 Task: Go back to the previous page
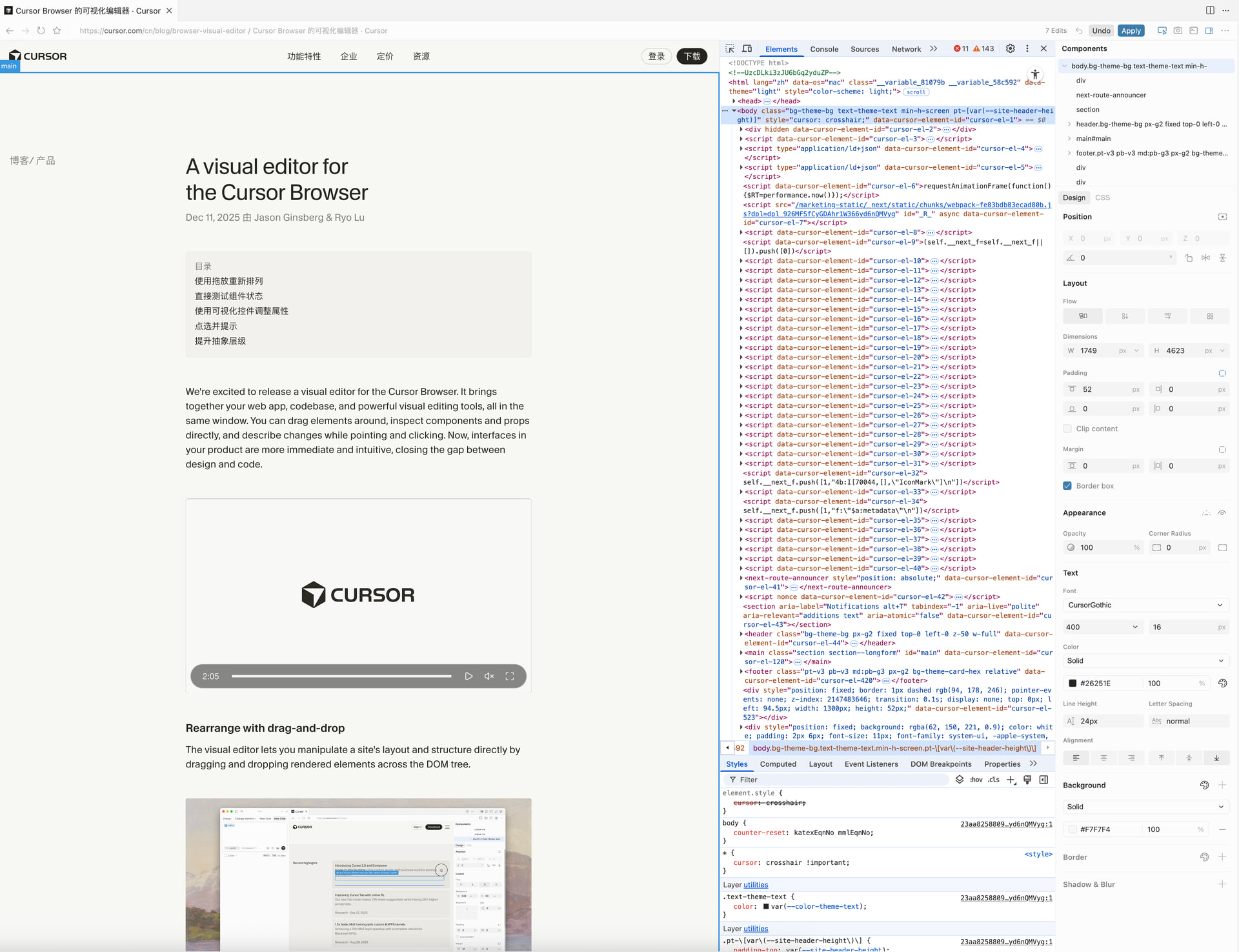(9, 30)
